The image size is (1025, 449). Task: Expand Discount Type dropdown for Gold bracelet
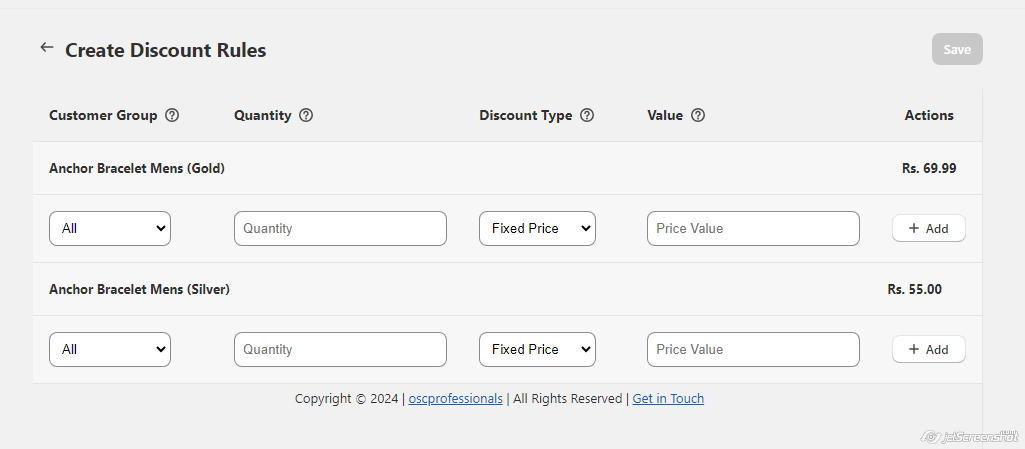(x=537, y=228)
